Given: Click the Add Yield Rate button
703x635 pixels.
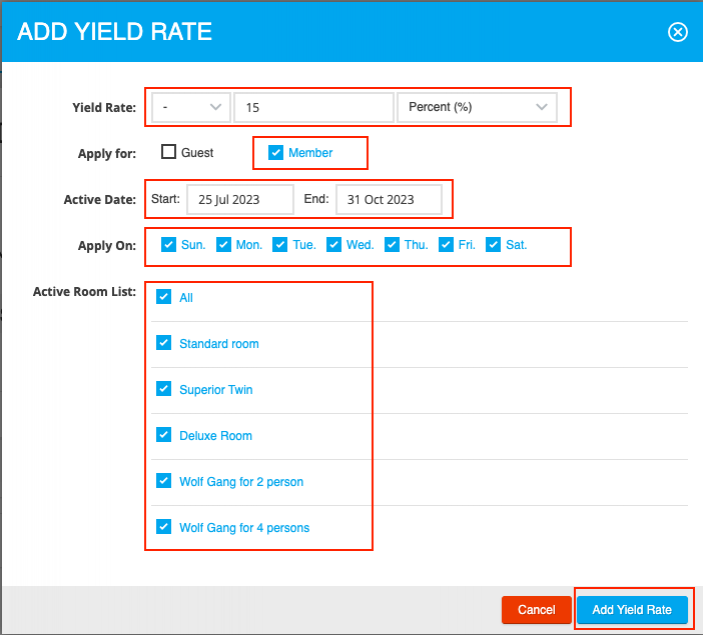Looking at the screenshot, I should pos(632,610).
